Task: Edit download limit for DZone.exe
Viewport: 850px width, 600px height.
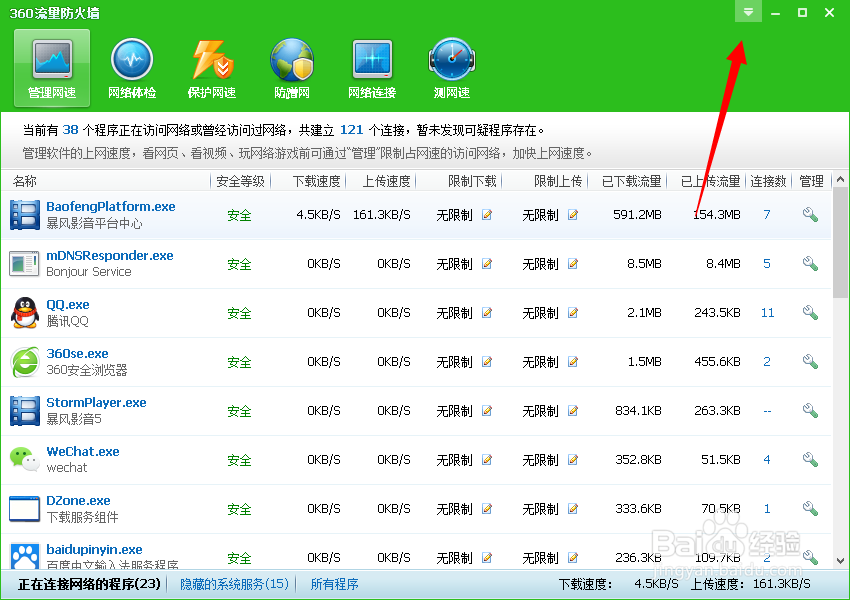Action: tap(487, 508)
